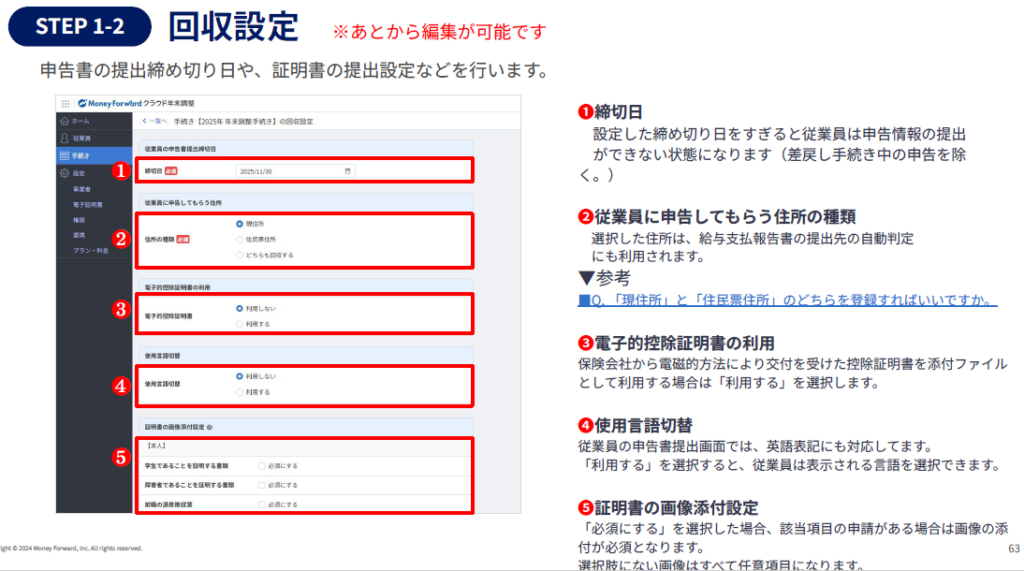Check 必須にする for 学生であることを証明する書類
This screenshot has width=1024, height=571.
tap(262, 466)
